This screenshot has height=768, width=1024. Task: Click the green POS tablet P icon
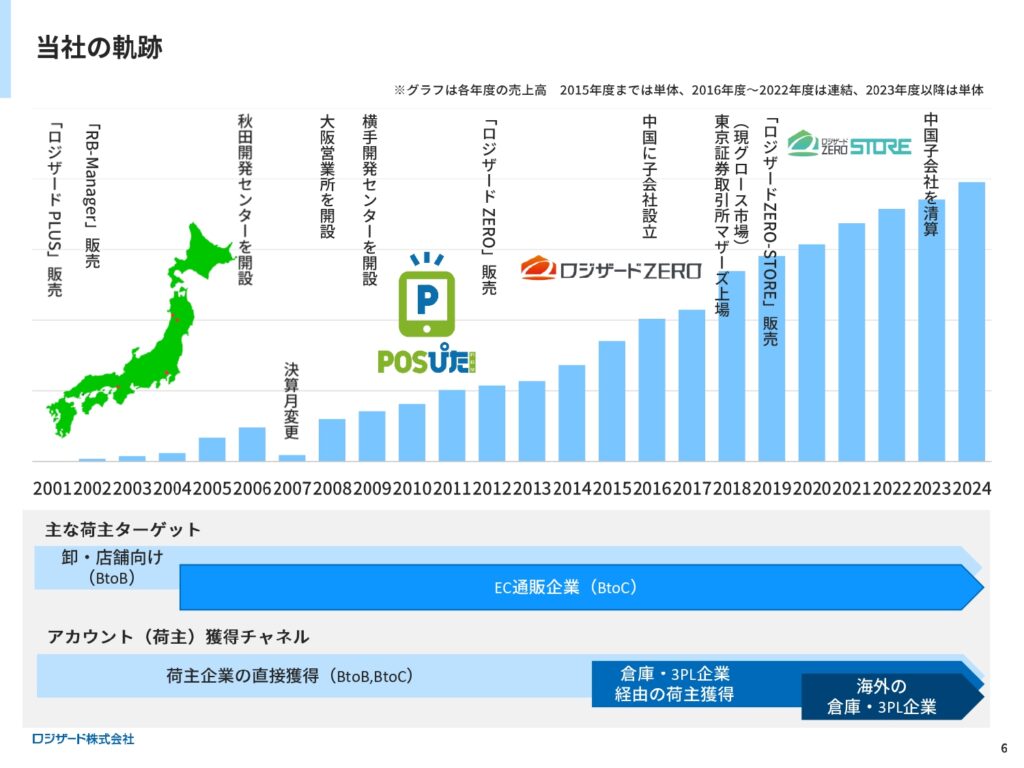(426, 295)
